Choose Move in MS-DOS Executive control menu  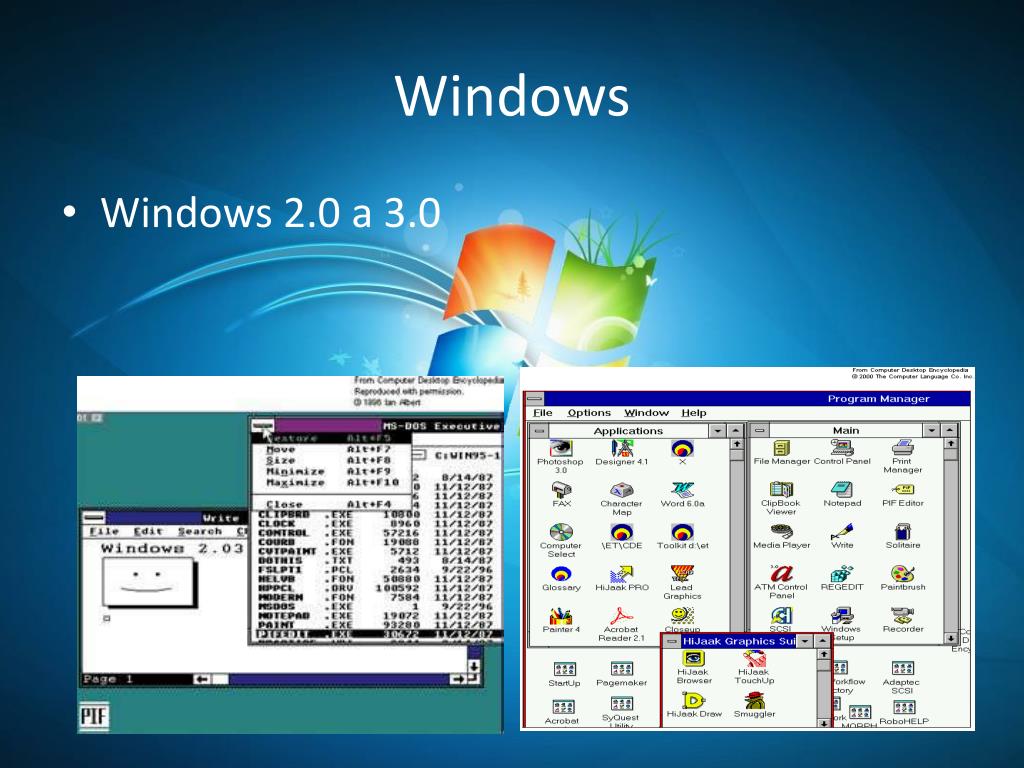[332, 449]
